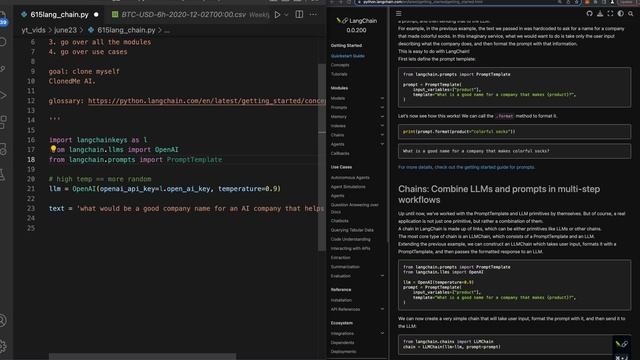The width and height of the screenshot is (640, 360).
Task: Open the Autonomous Agents use case
Action: pos(350,178)
